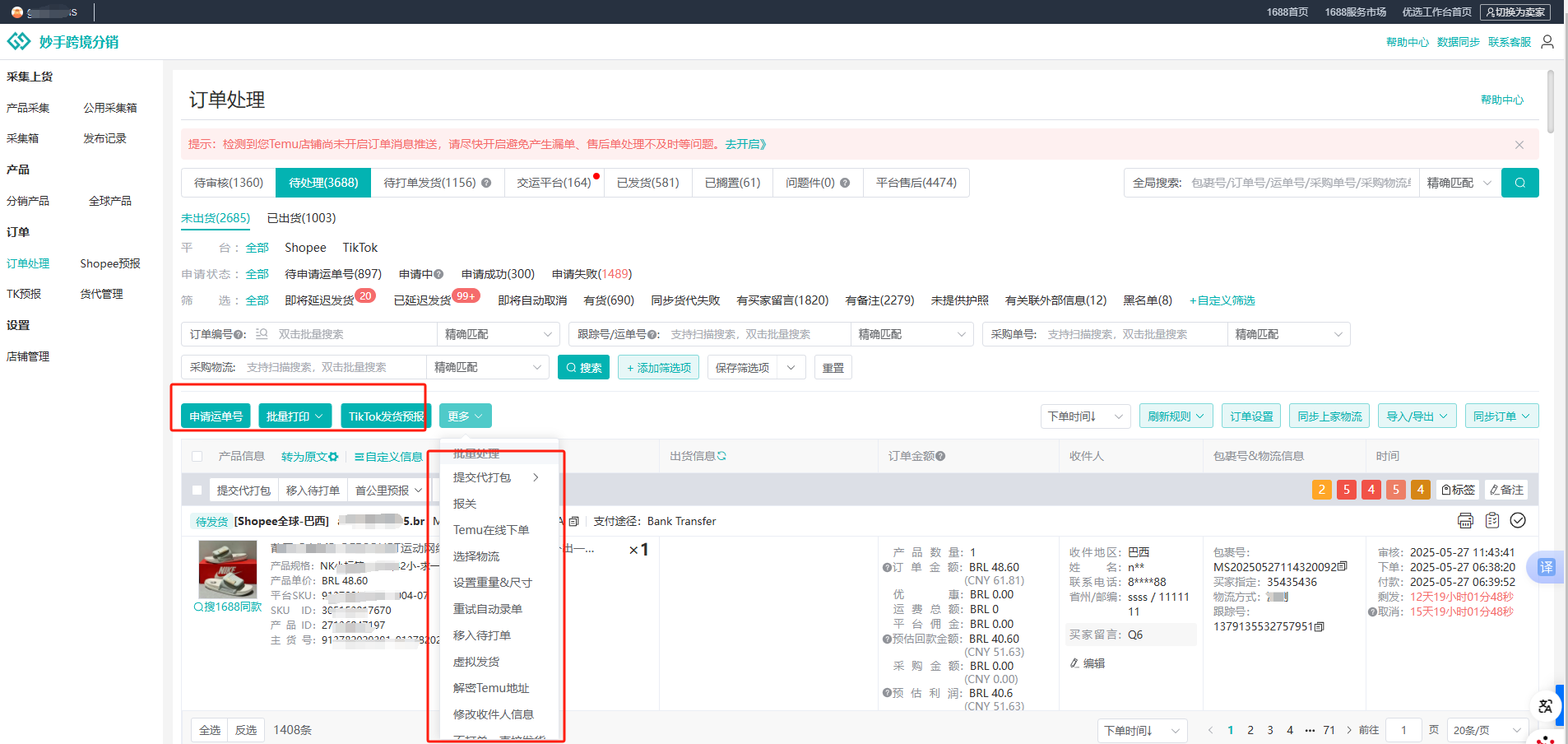
Task: Click the 全选 select-all button at bottom
Action: pos(210,730)
